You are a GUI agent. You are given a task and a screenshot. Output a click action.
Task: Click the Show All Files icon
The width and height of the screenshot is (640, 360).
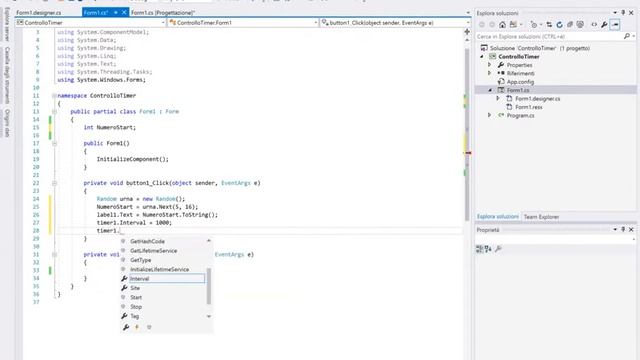point(580,24)
